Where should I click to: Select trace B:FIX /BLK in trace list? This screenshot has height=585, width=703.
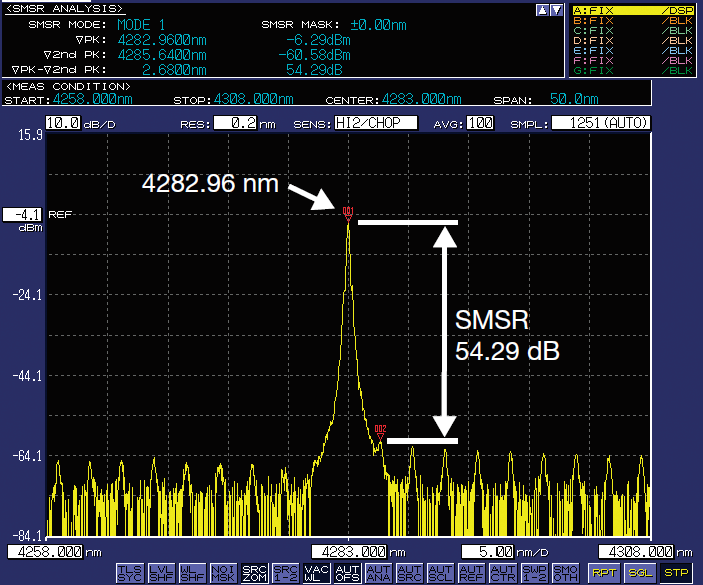click(x=631, y=21)
